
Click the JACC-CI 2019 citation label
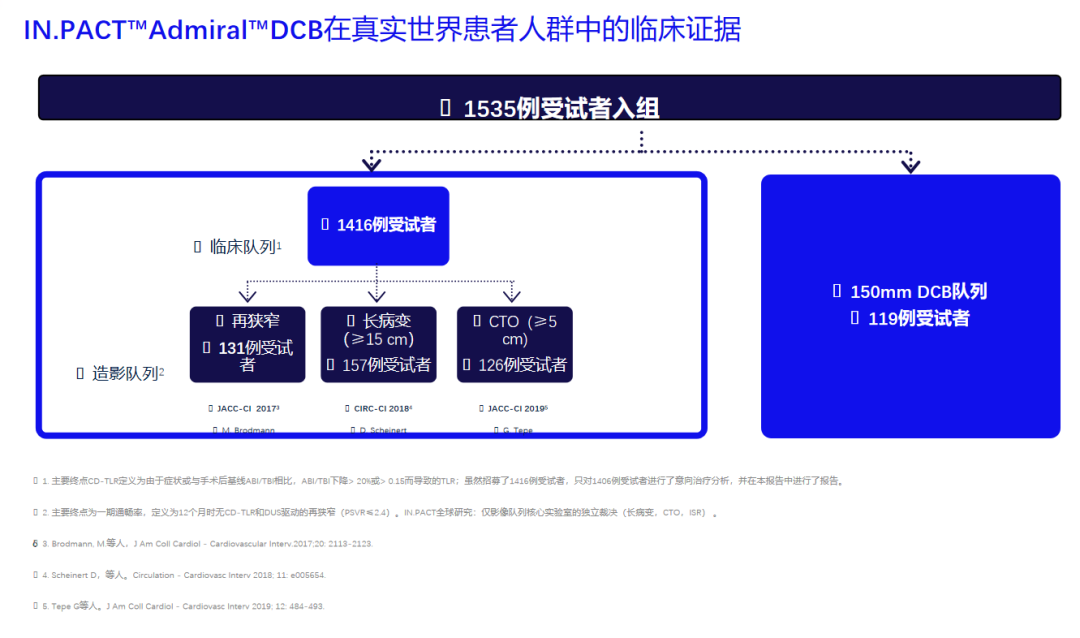[x=514, y=408]
